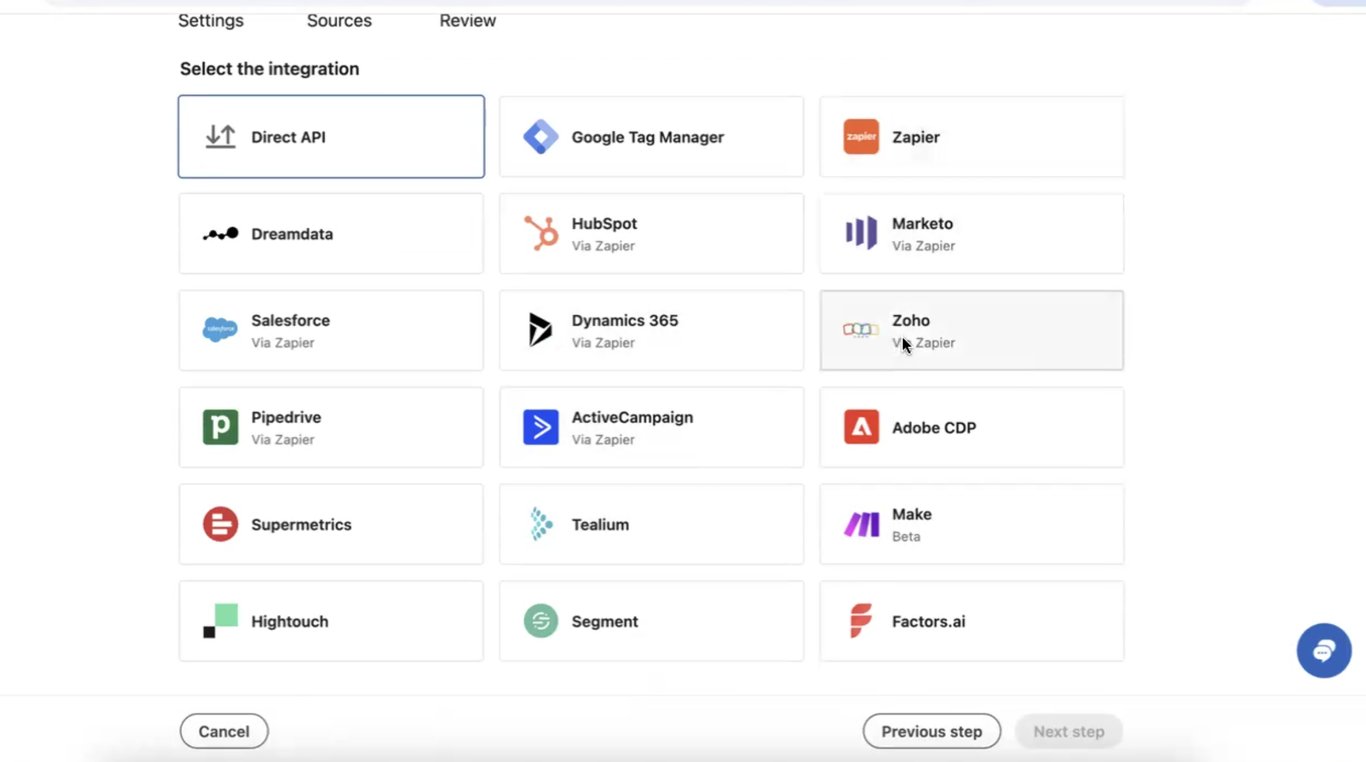Pick the ActiveCampaign integration name
Viewport: 1366px width, 762px height.
pos(632,418)
